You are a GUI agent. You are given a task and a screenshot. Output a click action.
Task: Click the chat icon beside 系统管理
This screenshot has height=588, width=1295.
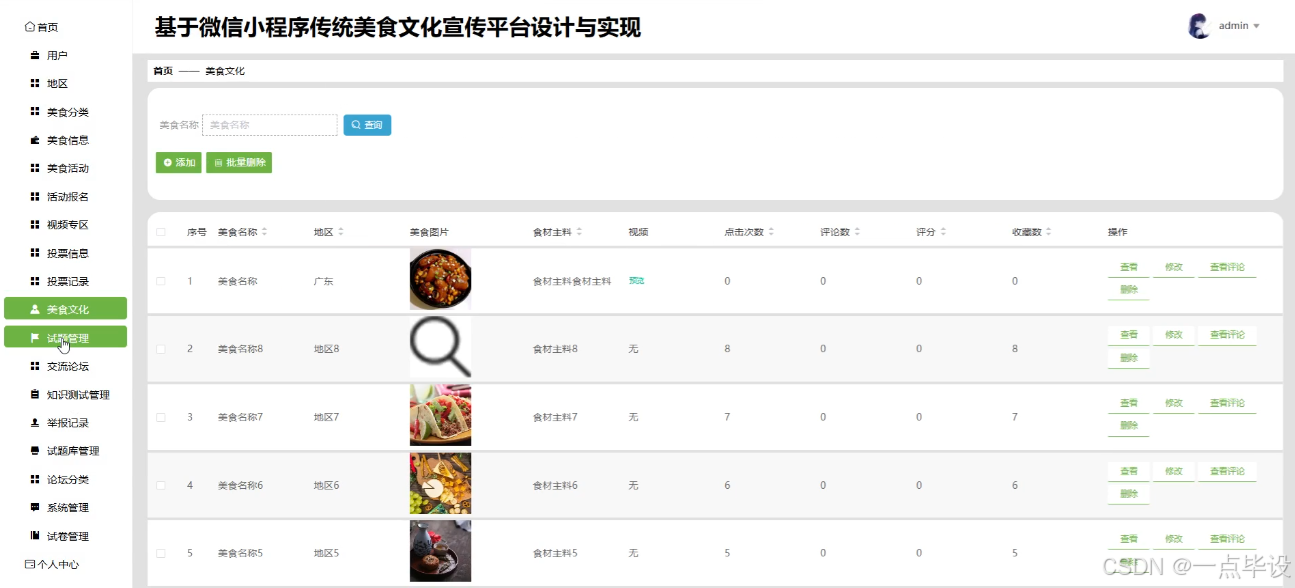point(35,507)
